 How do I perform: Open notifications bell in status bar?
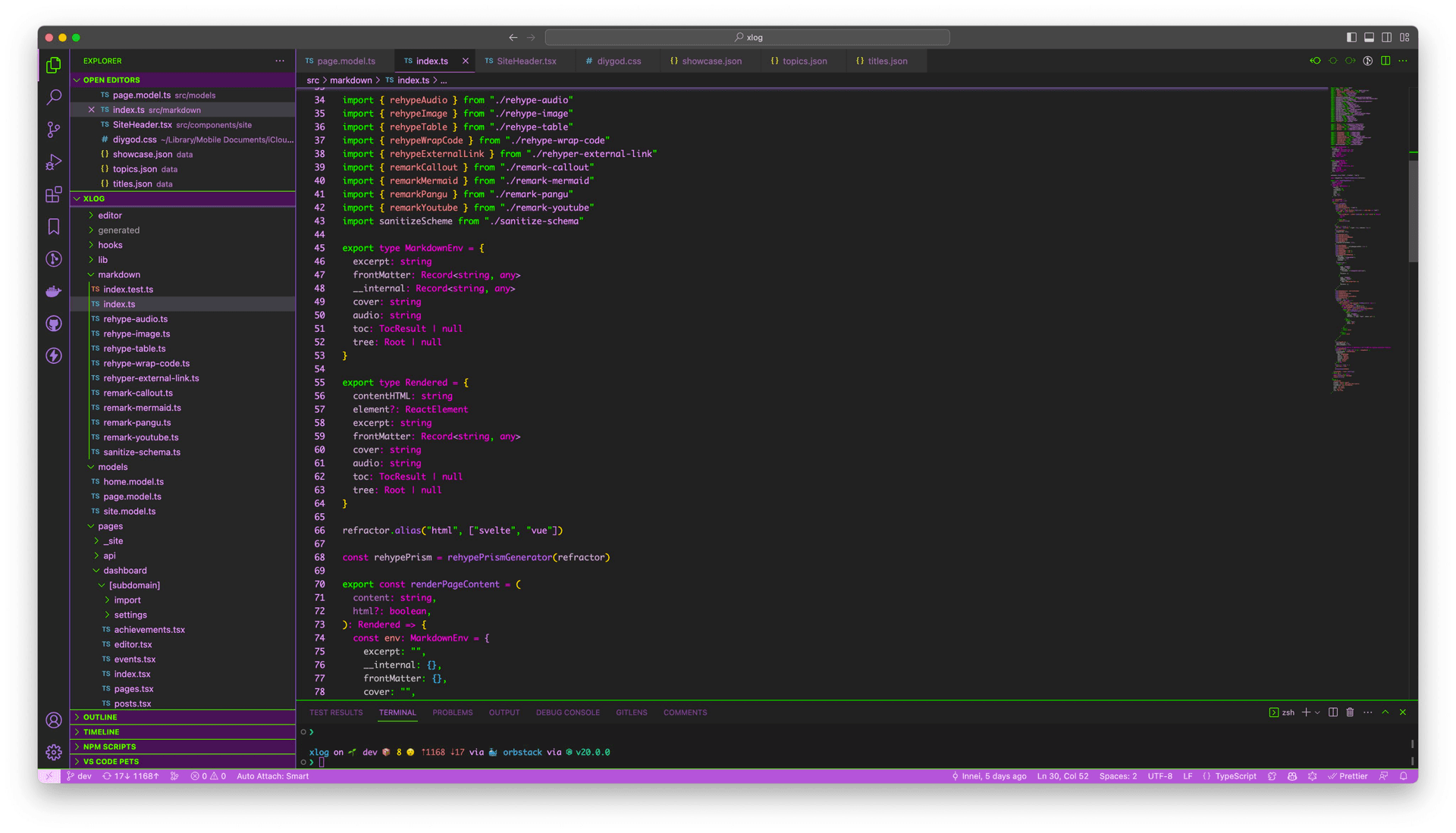(x=1404, y=776)
